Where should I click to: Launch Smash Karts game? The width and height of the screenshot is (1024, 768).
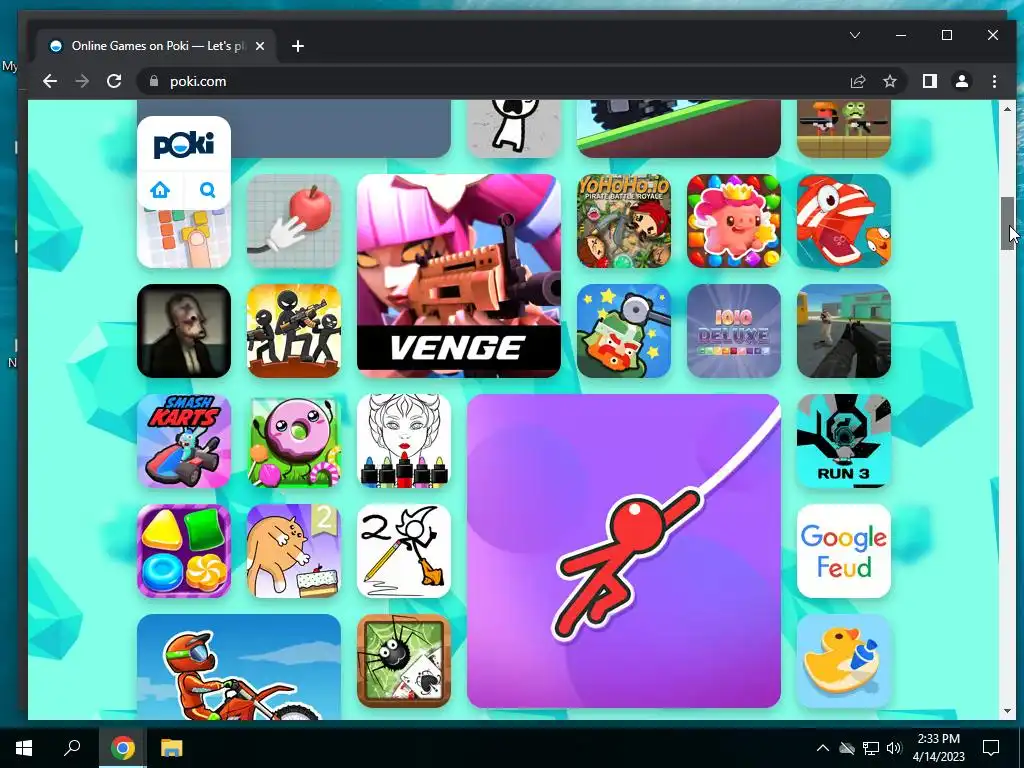184,441
